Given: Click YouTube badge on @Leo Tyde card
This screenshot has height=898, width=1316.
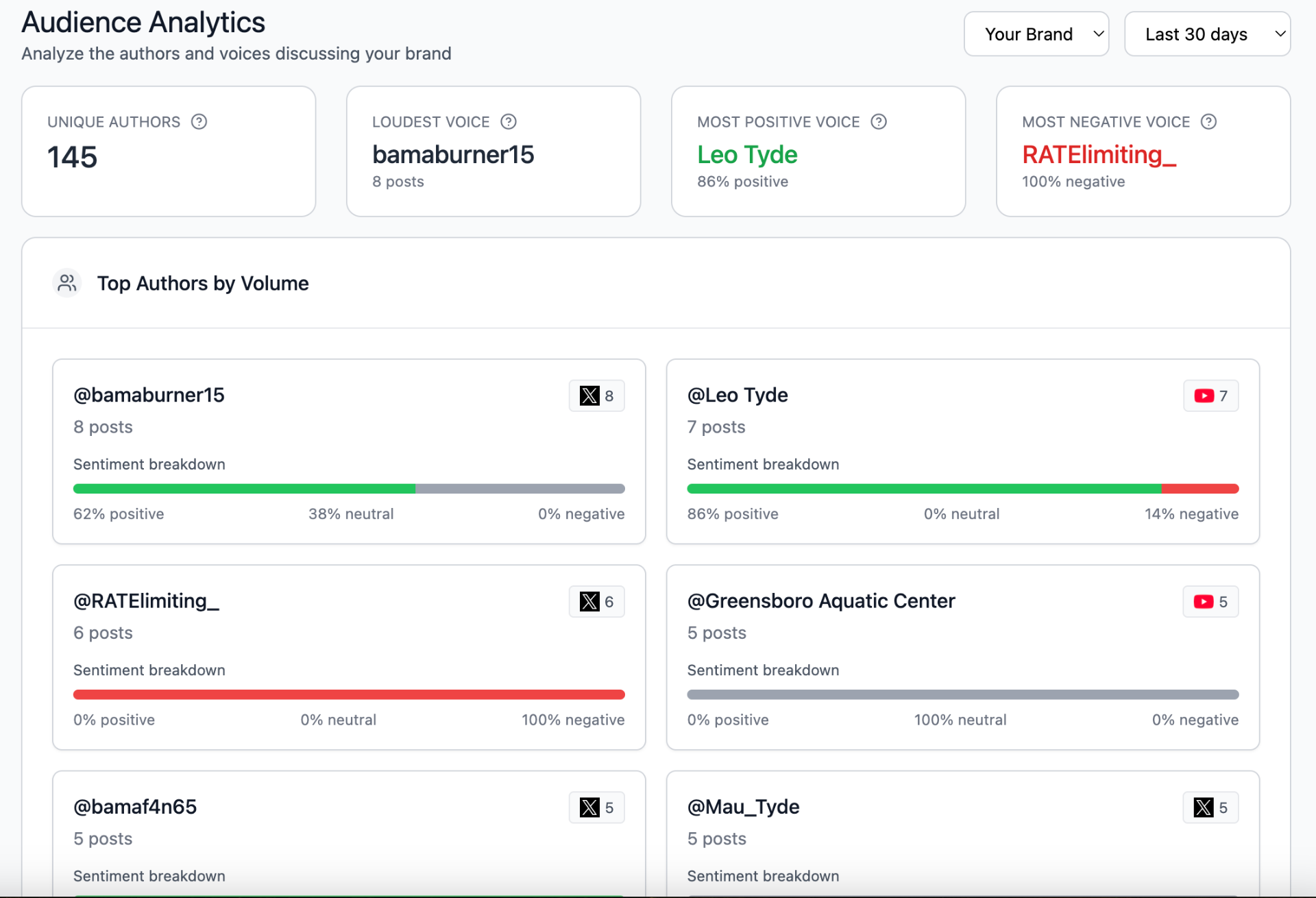Looking at the screenshot, I should [x=1210, y=396].
